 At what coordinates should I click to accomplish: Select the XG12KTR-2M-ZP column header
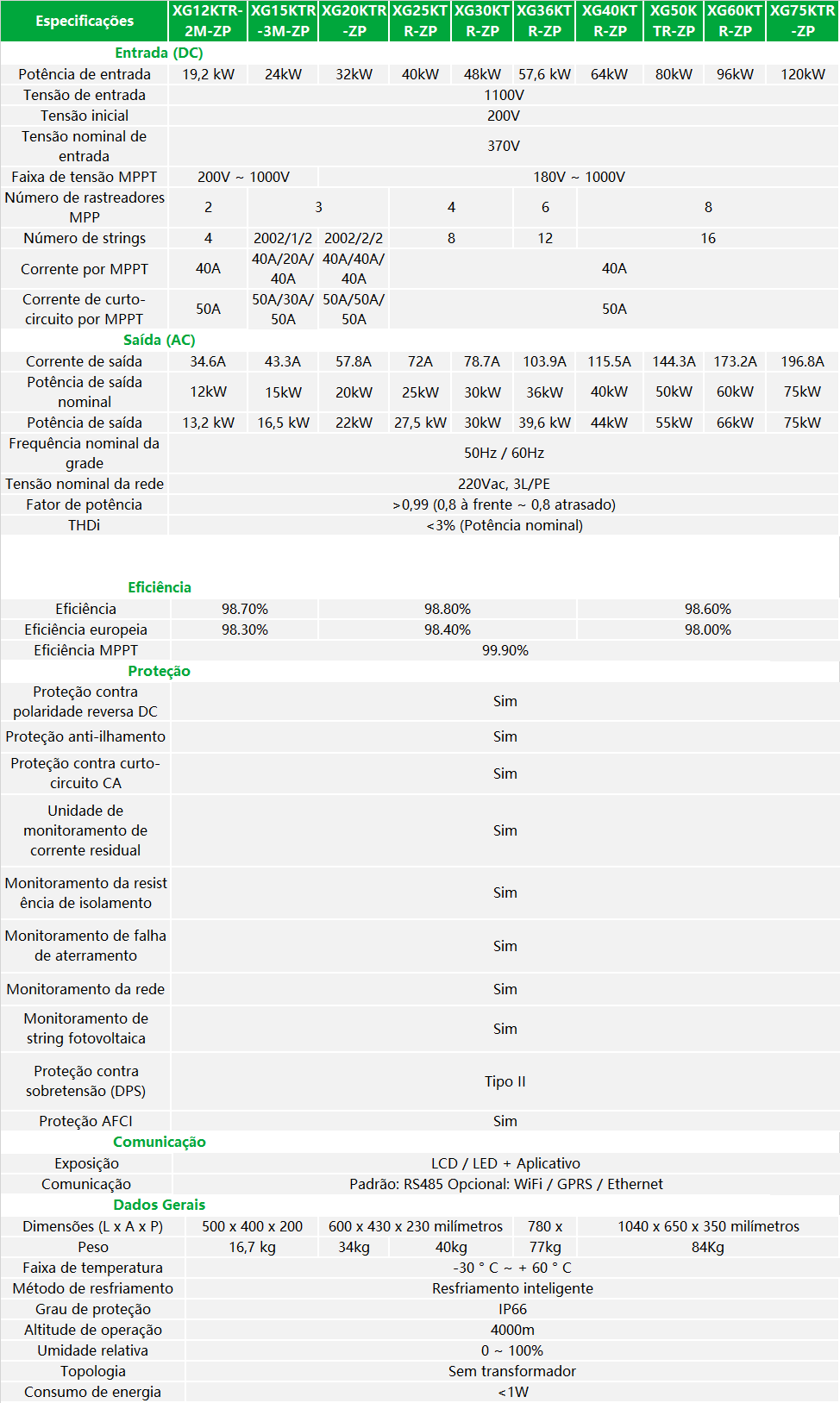click(x=208, y=21)
